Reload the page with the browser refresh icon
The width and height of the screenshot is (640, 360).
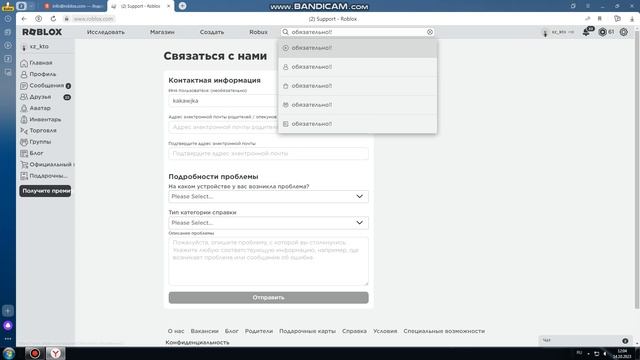tap(53, 19)
